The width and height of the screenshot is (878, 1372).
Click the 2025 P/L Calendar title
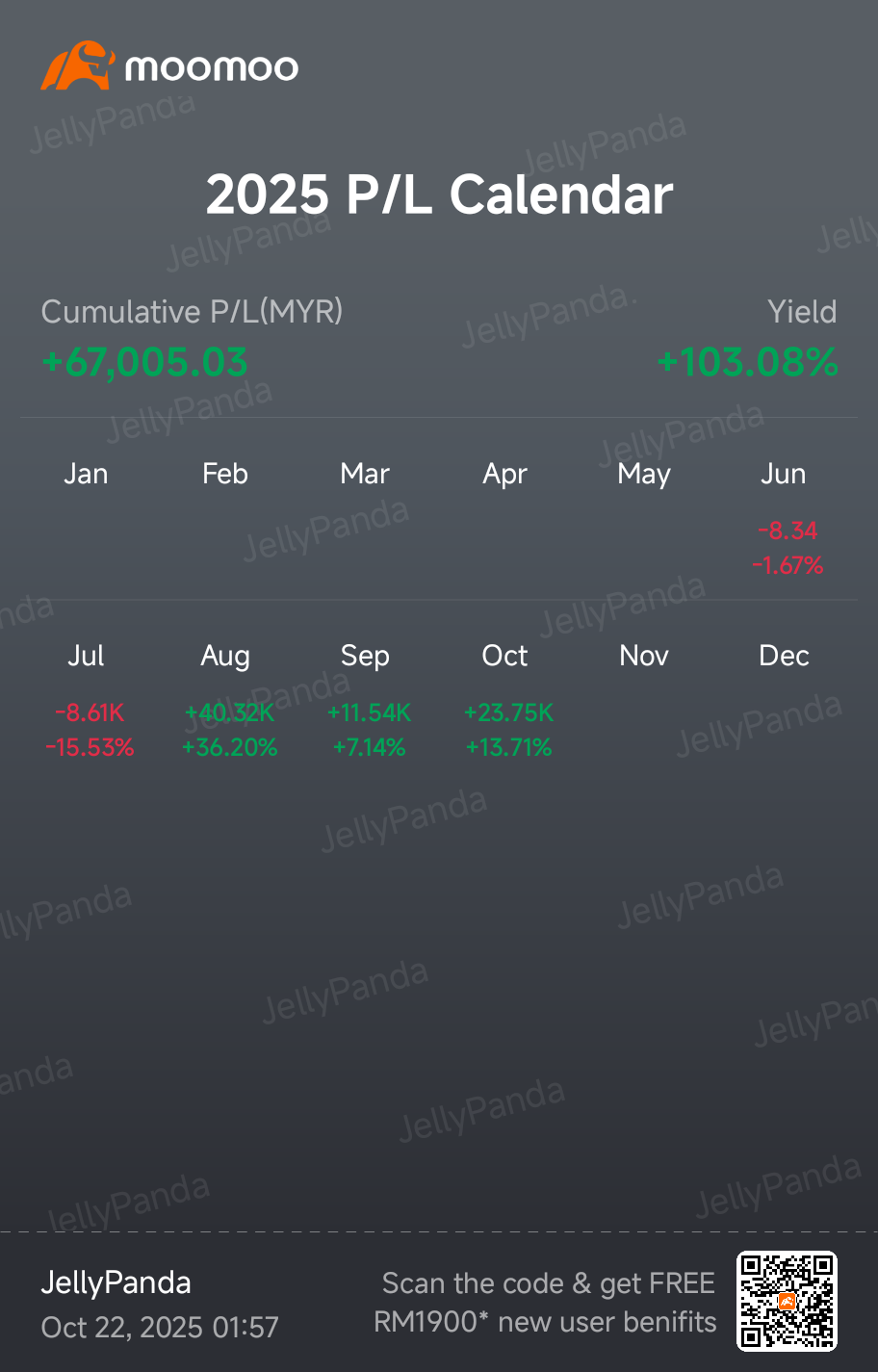click(439, 194)
